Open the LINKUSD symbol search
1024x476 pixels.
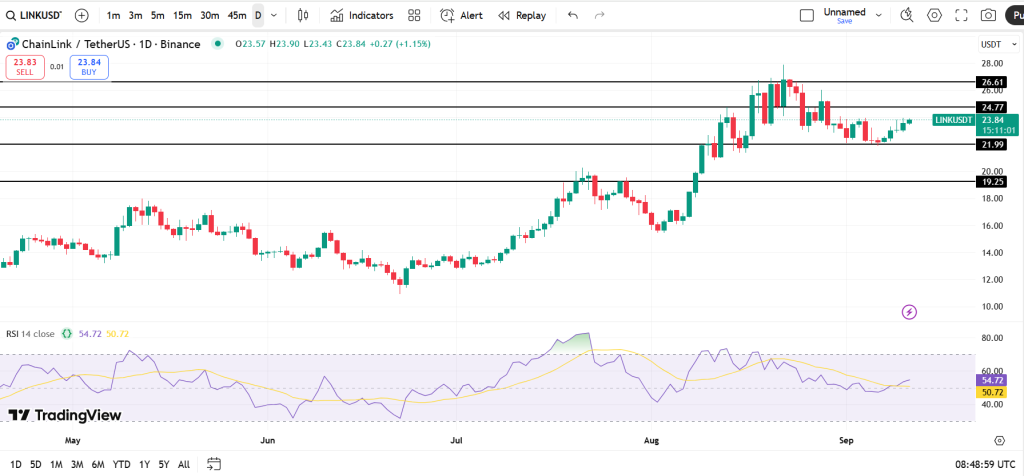point(33,15)
